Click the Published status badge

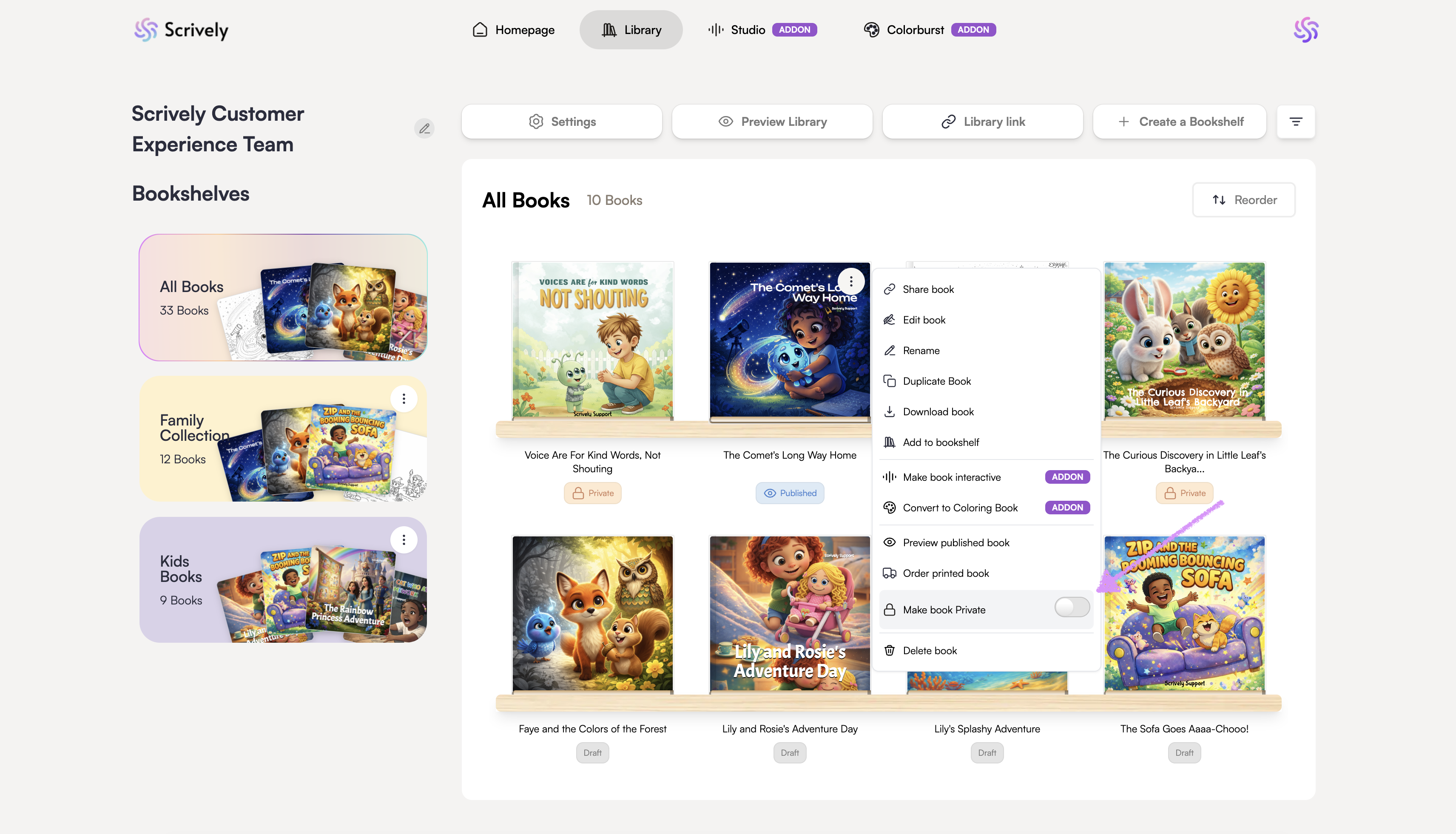click(790, 493)
